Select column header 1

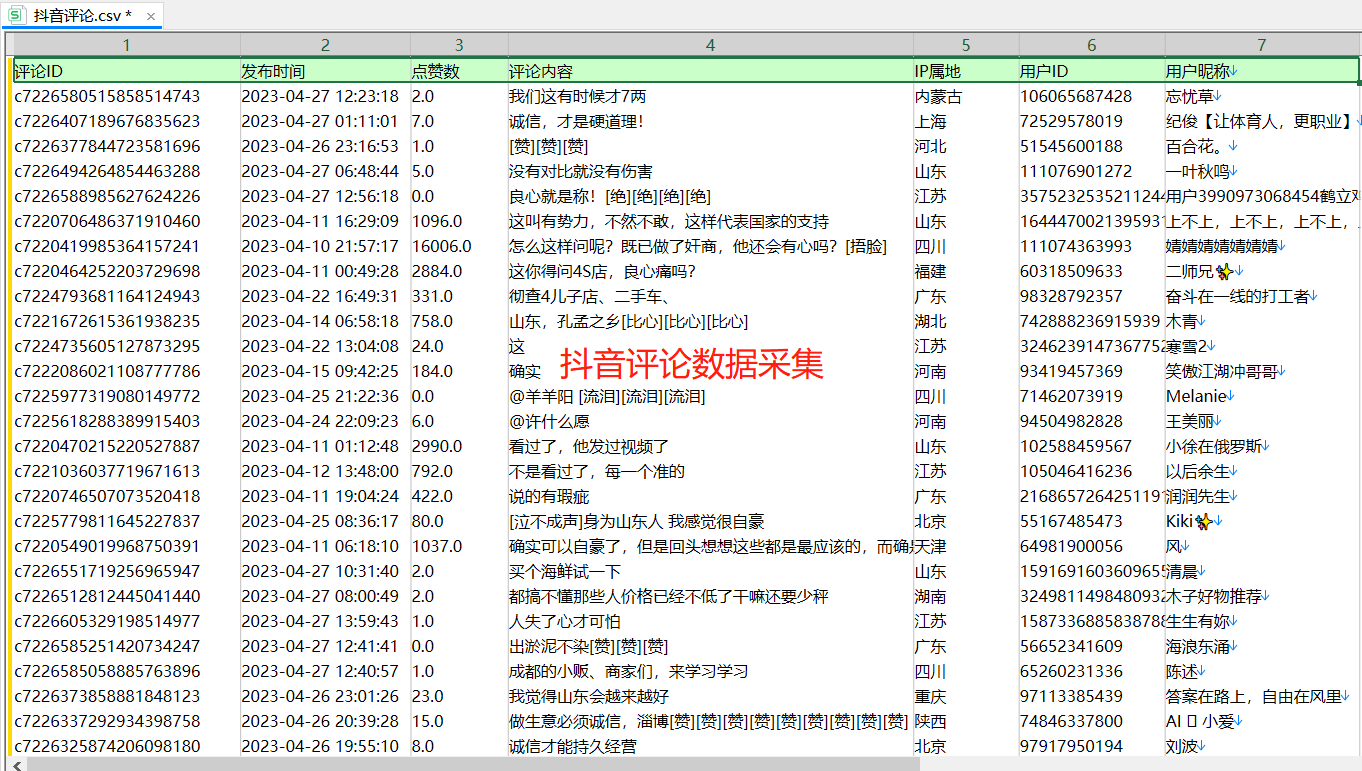126,45
